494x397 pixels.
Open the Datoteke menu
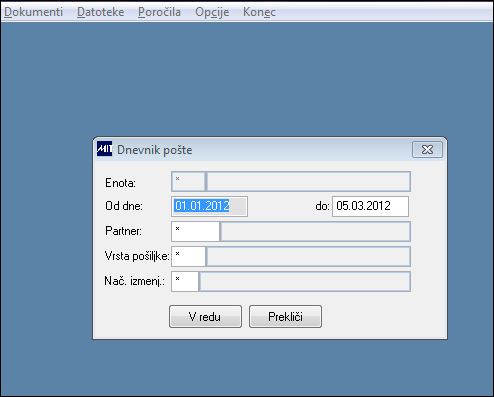101,12
